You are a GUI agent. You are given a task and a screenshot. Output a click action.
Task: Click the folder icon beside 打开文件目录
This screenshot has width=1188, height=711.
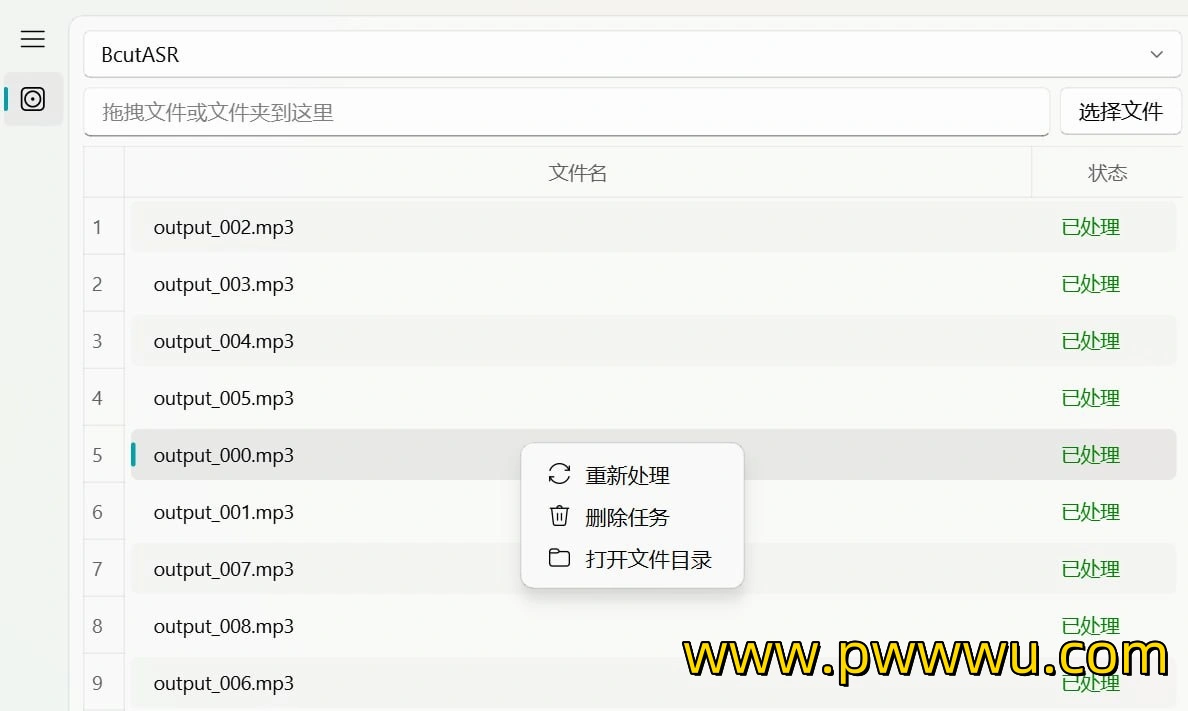click(x=559, y=558)
